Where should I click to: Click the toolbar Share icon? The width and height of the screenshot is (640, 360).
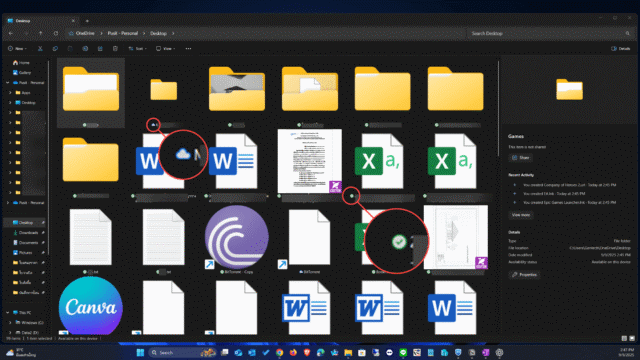(100, 49)
